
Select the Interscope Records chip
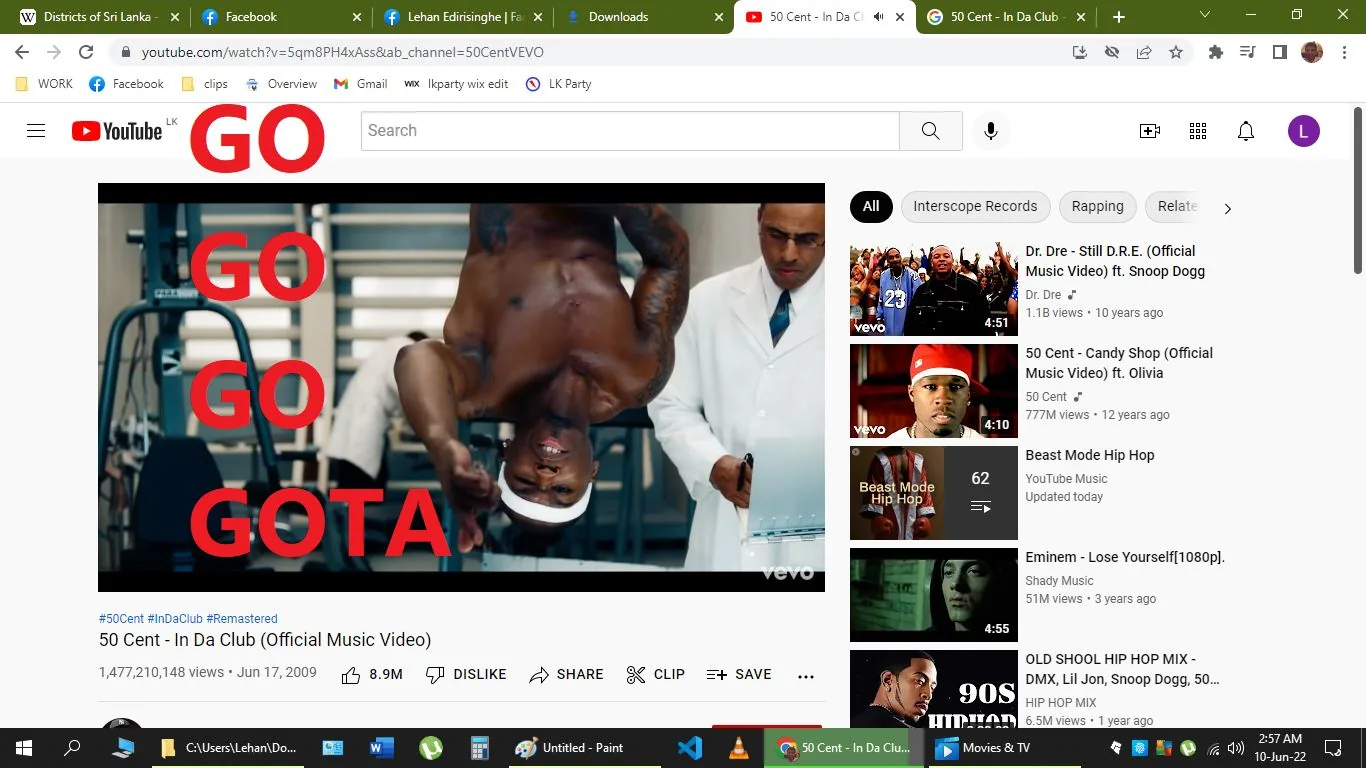tap(975, 207)
